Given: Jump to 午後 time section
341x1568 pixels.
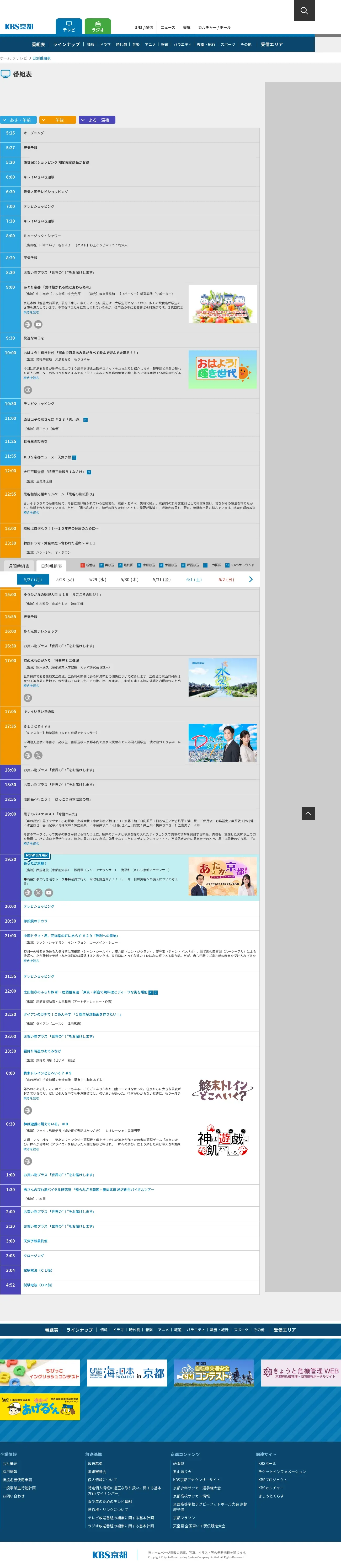Looking at the screenshot, I should [58, 120].
